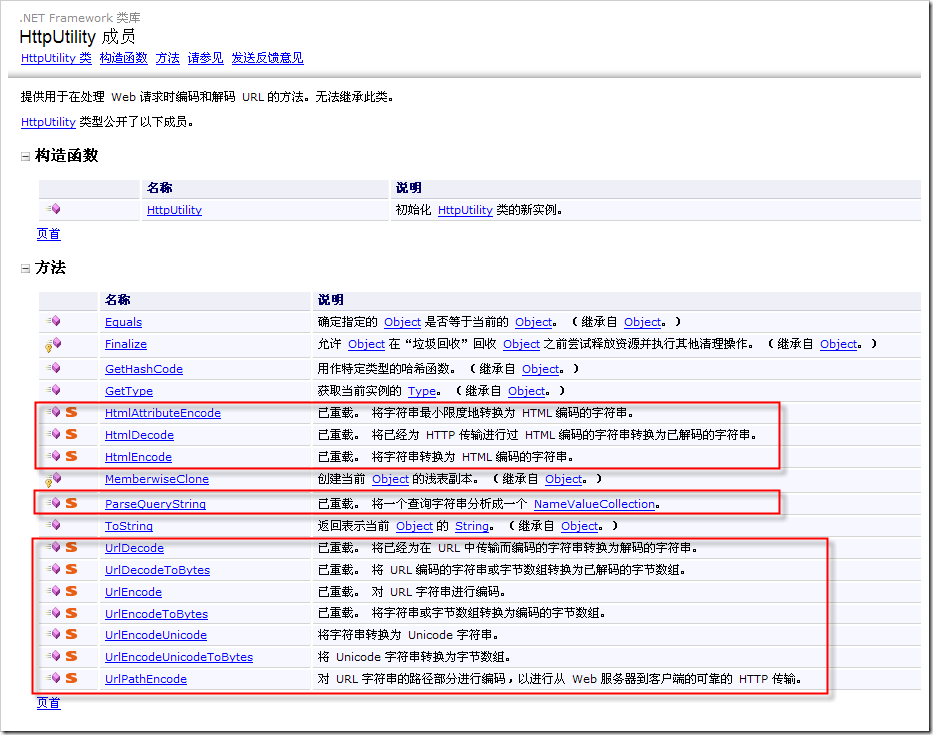Follow the String link in ToString description
This screenshot has width=933, height=735.
coord(472,526)
